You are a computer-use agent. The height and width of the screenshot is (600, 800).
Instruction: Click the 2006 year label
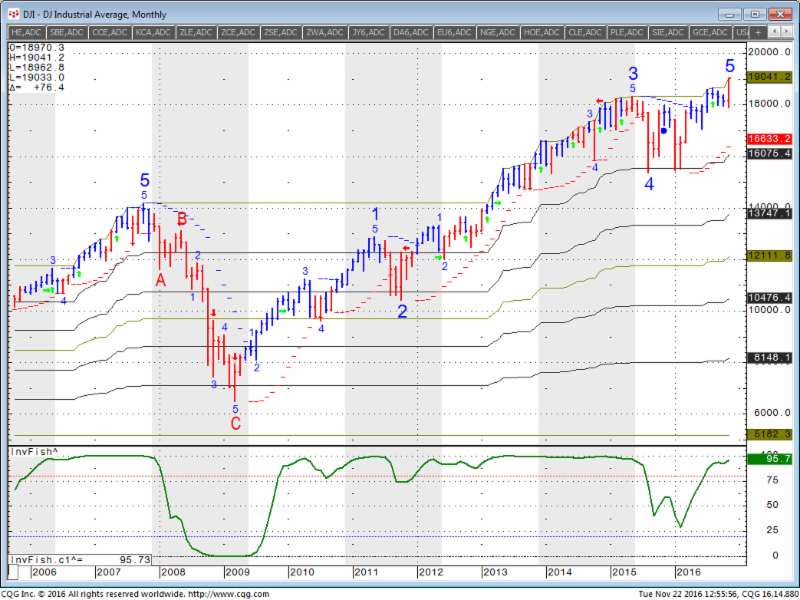tap(44, 572)
